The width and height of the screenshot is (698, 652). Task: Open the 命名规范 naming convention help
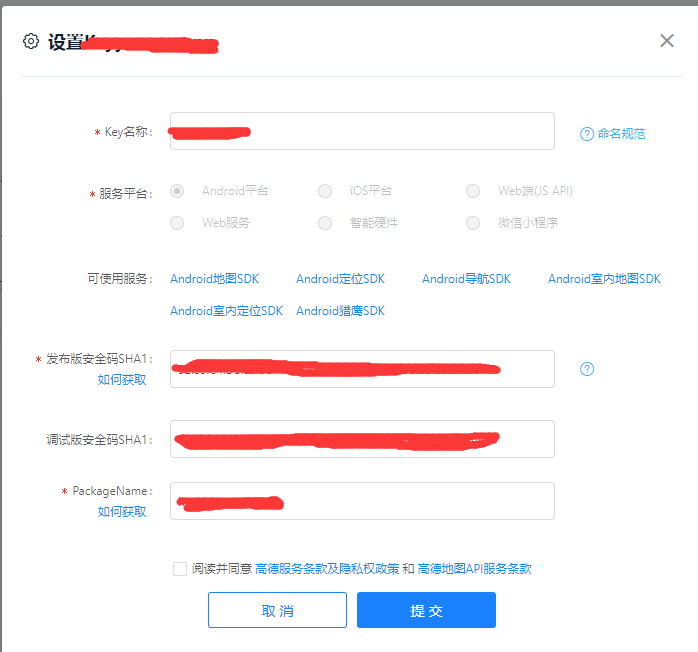click(621, 134)
